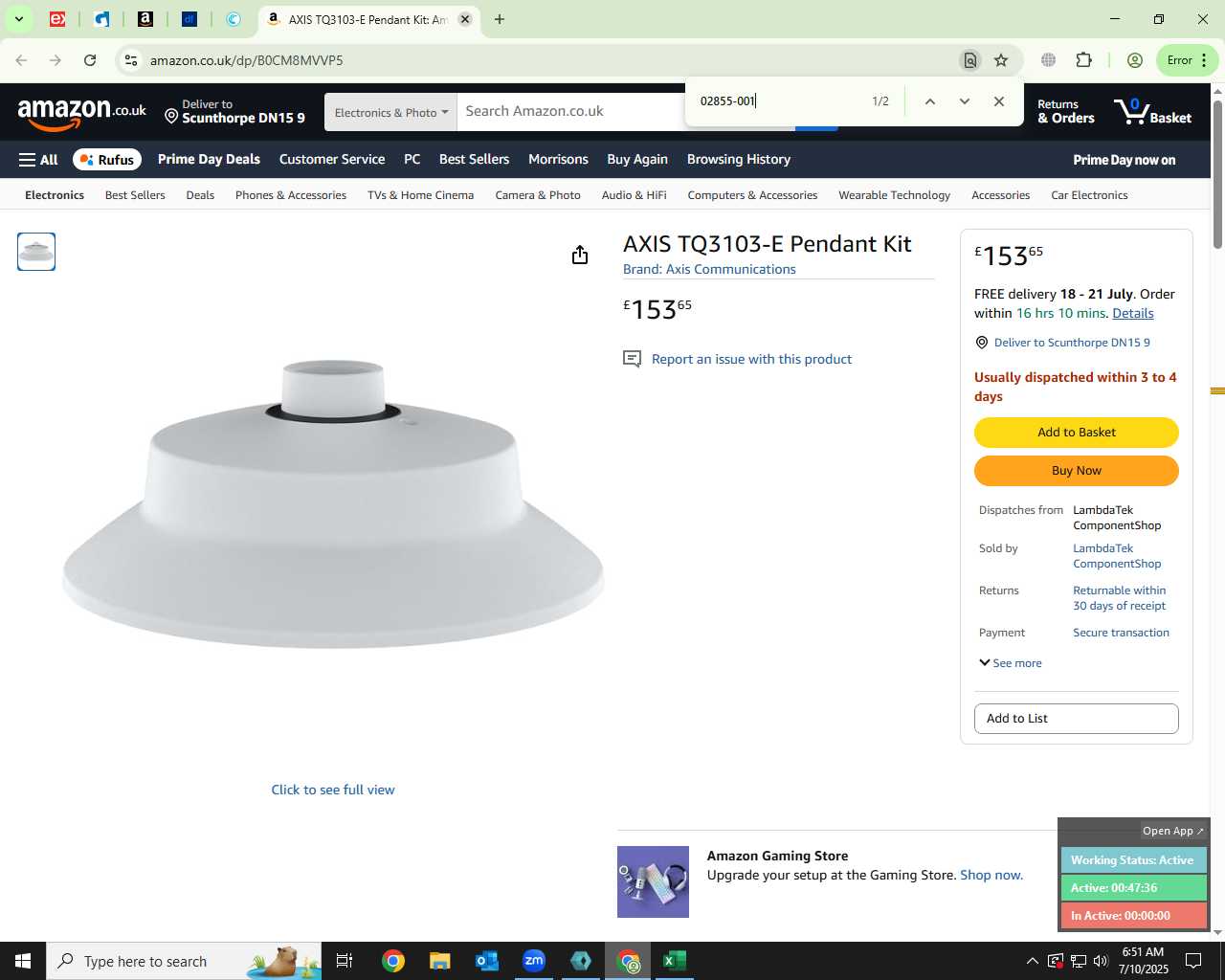Select the PC nav item
Viewport: 1225px width, 980px height.
[412, 160]
